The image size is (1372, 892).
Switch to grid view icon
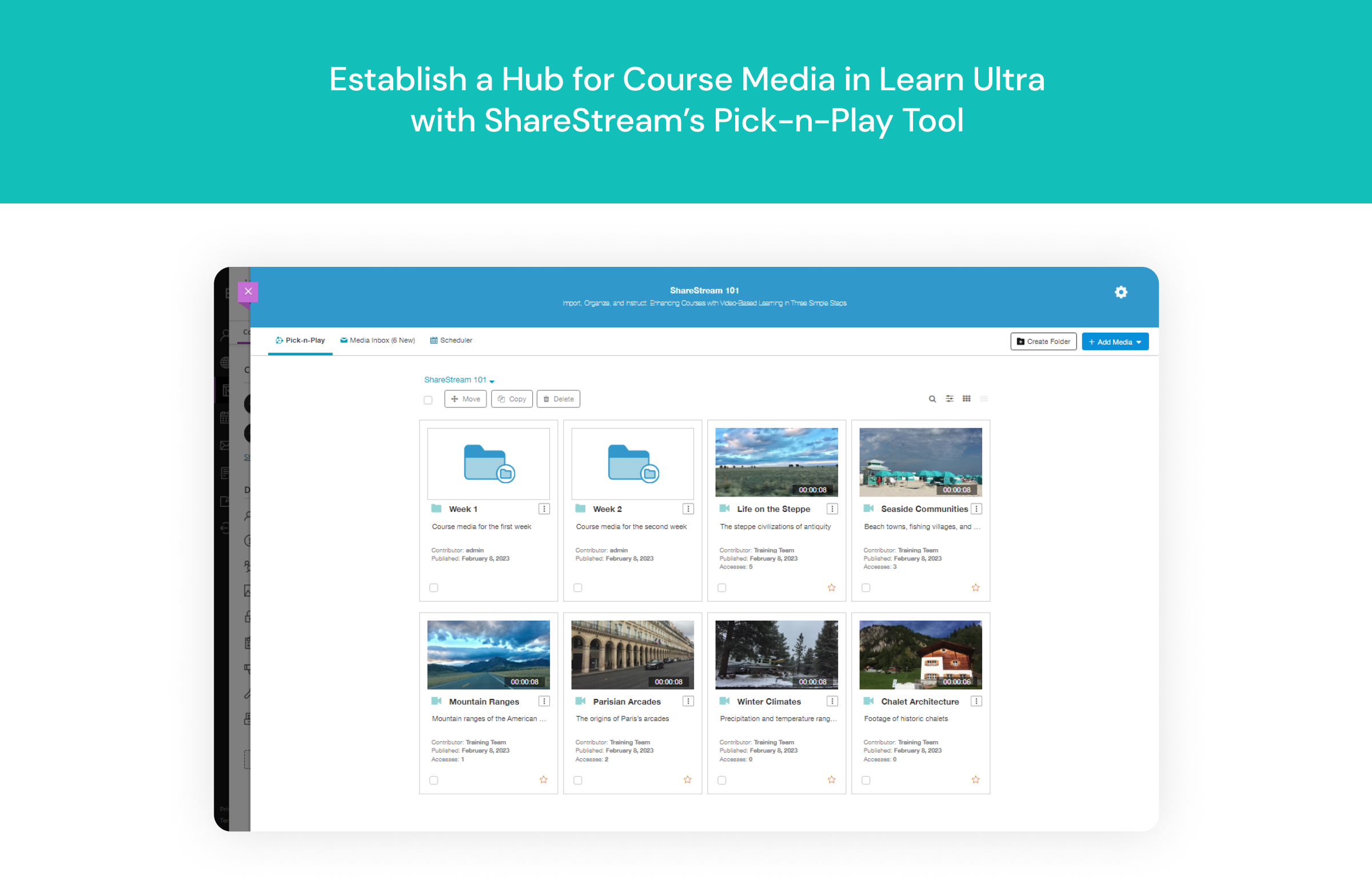966,399
